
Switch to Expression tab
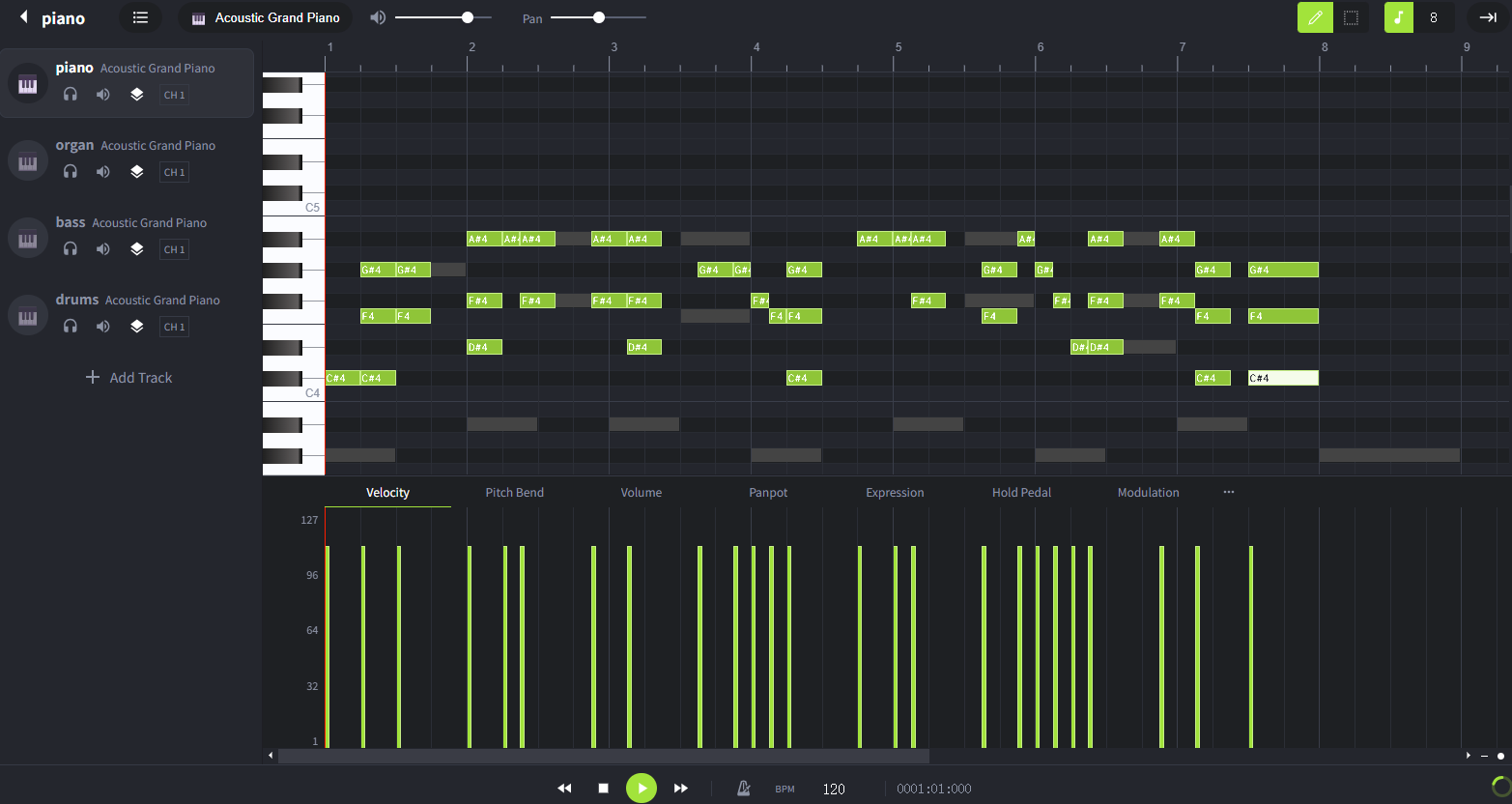[895, 493]
